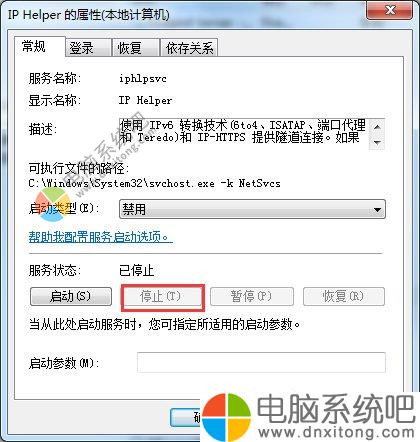Click the 禁用 value in startup type box
The image size is (420, 442).
click(134, 209)
